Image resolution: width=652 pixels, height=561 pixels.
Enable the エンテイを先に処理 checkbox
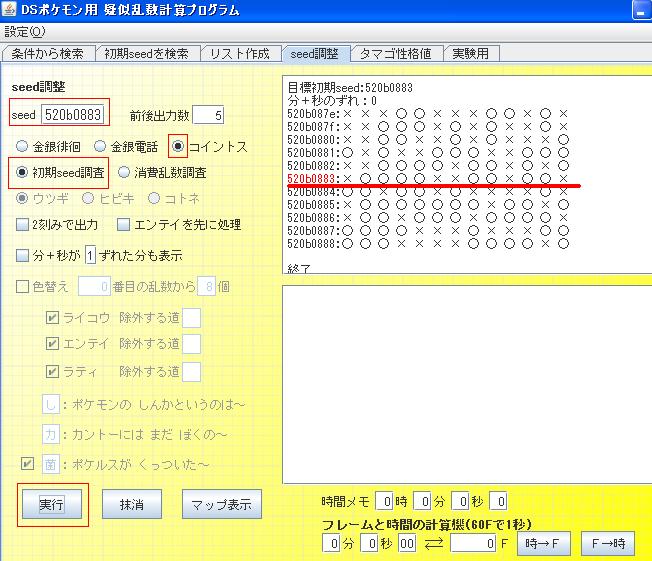tap(123, 225)
